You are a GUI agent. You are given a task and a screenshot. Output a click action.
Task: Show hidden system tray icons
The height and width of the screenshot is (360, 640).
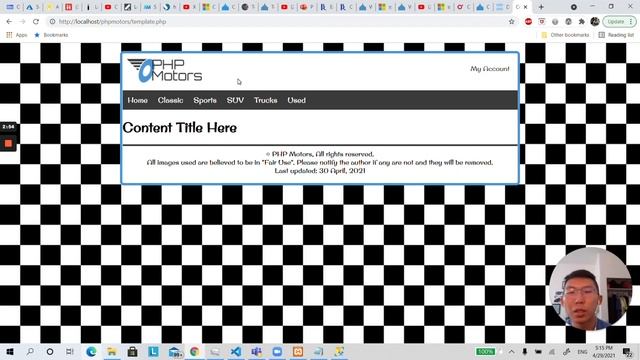tap(511, 351)
